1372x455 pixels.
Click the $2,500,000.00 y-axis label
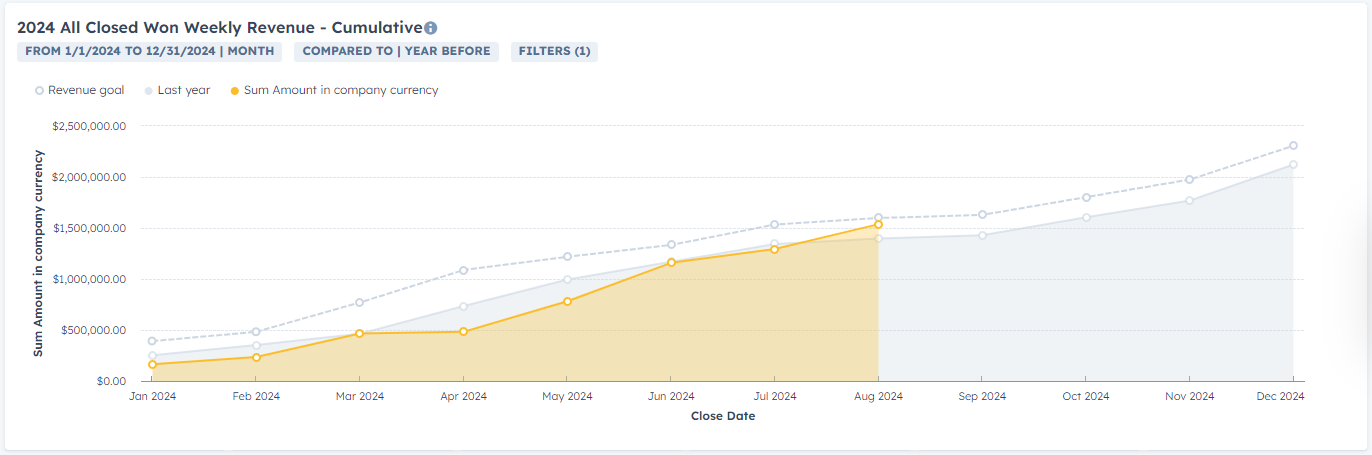89,127
